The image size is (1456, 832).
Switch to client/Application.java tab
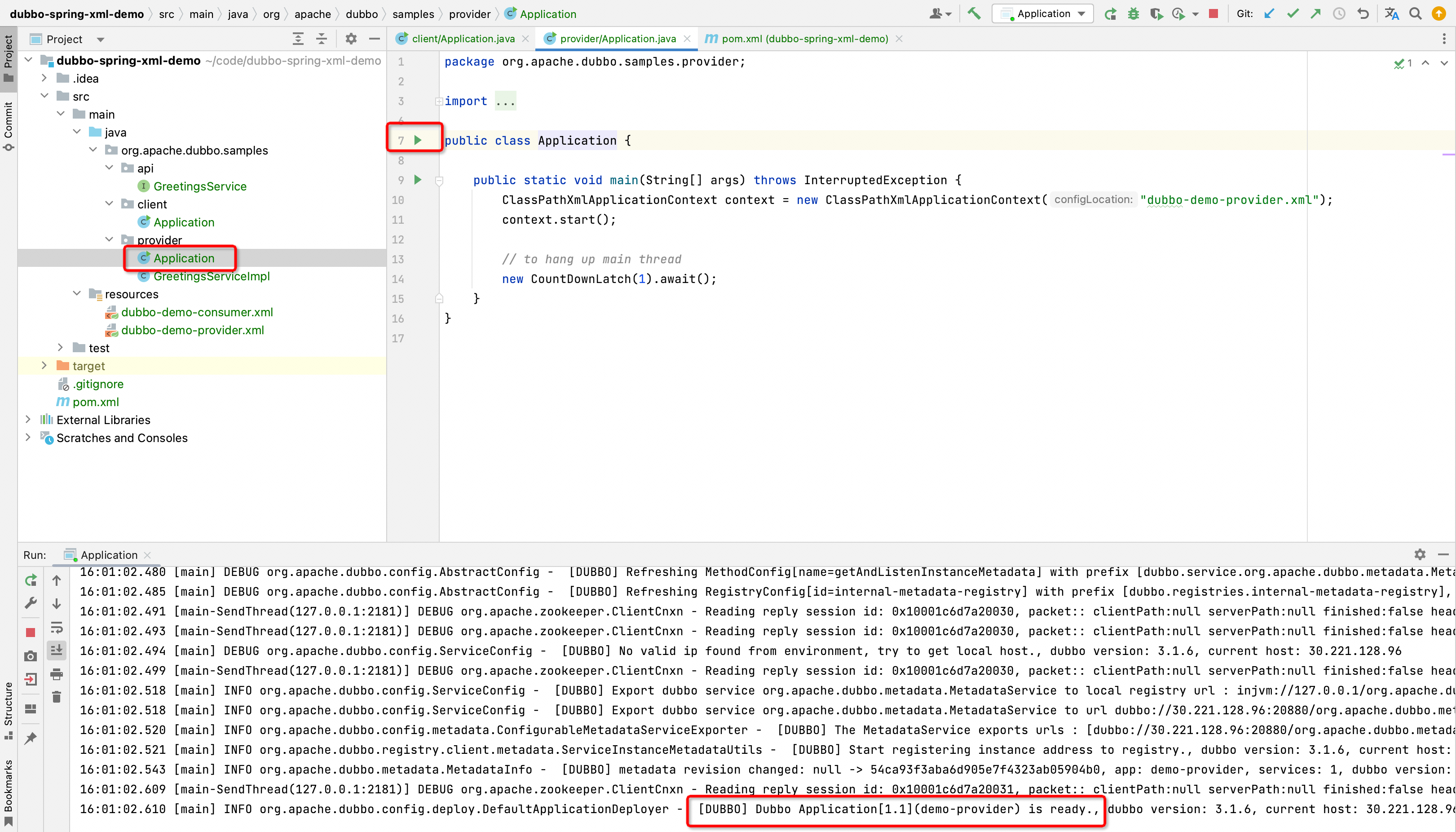(x=463, y=39)
